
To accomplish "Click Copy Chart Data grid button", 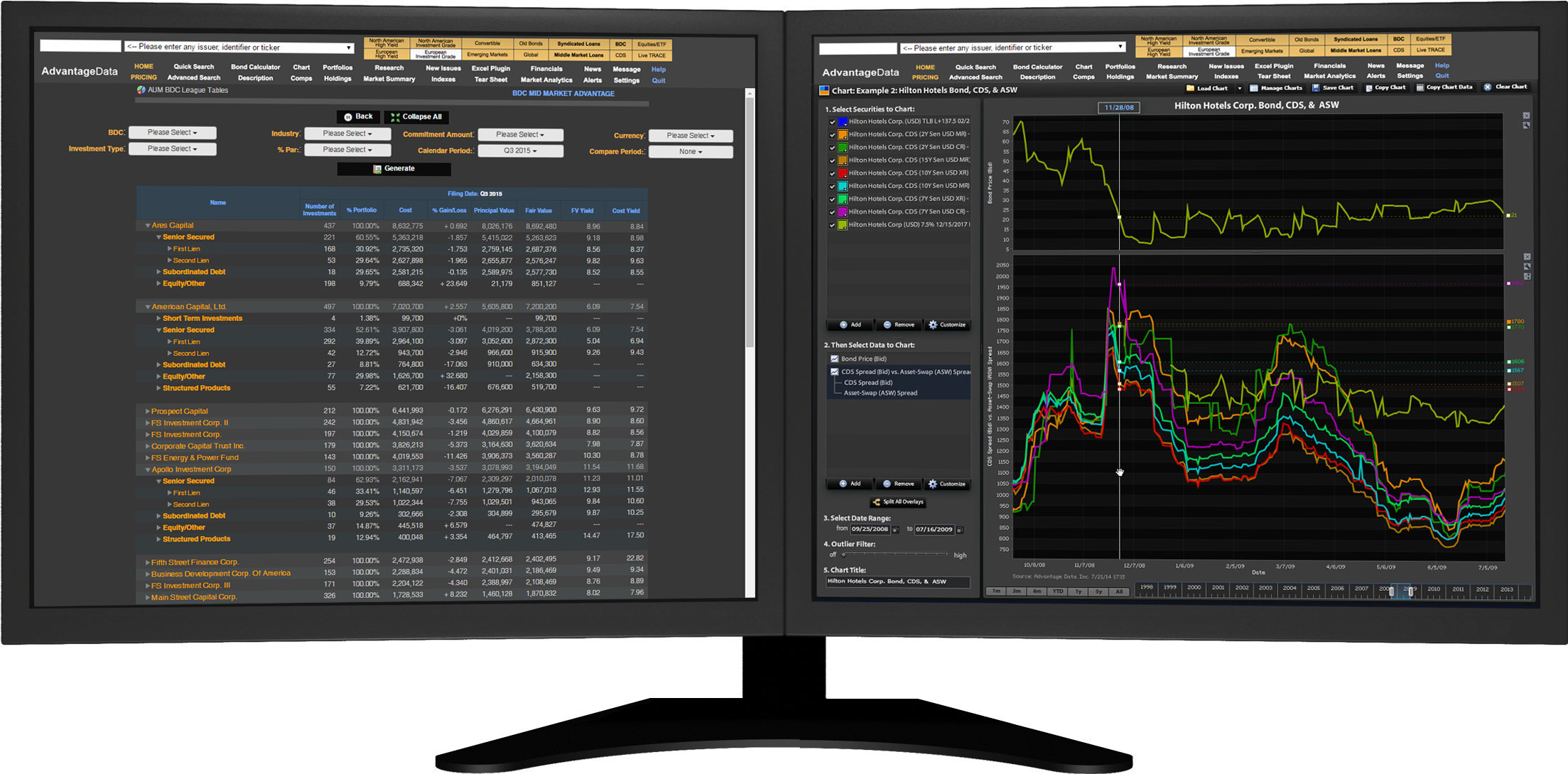I will pyautogui.click(x=1444, y=87).
